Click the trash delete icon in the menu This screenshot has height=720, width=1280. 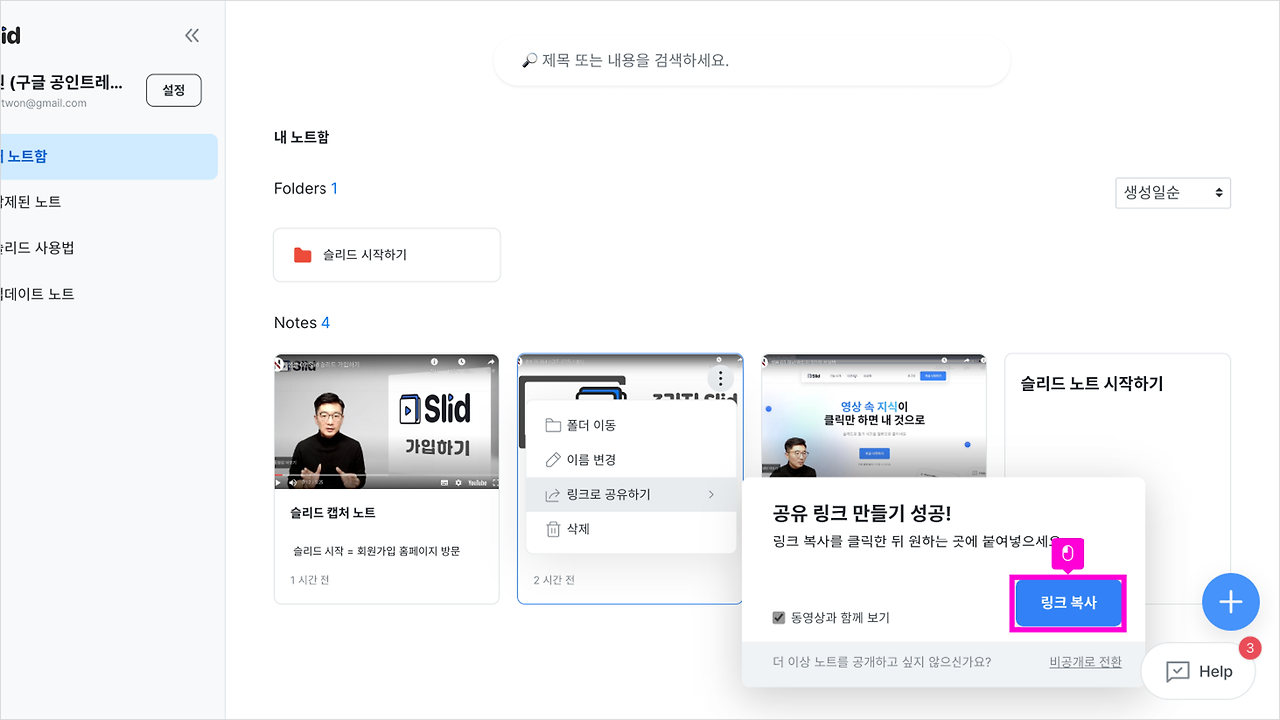pyautogui.click(x=555, y=528)
